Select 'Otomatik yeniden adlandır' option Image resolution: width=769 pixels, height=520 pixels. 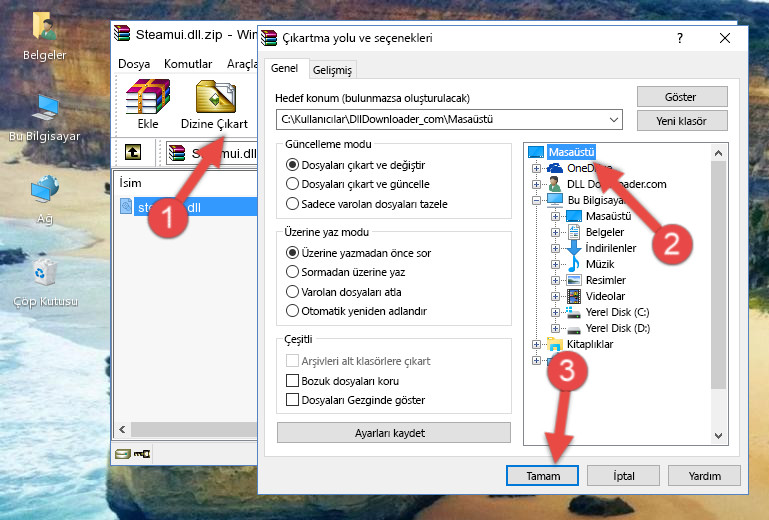click(x=292, y=311)
